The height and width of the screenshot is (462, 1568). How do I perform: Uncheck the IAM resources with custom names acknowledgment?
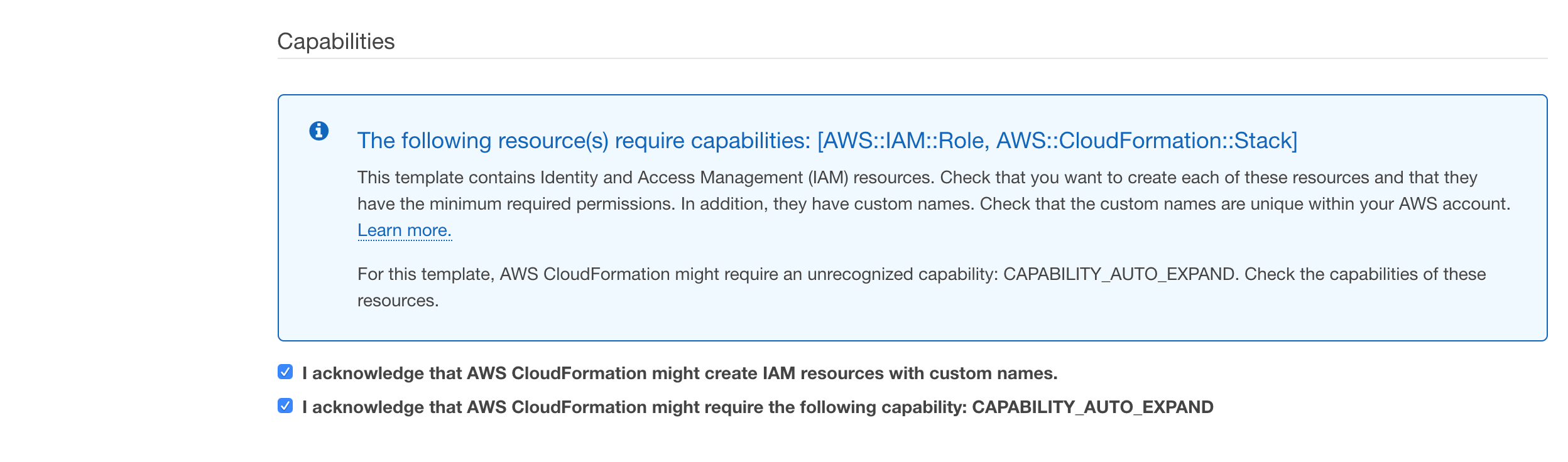click(x=285, y=372)
